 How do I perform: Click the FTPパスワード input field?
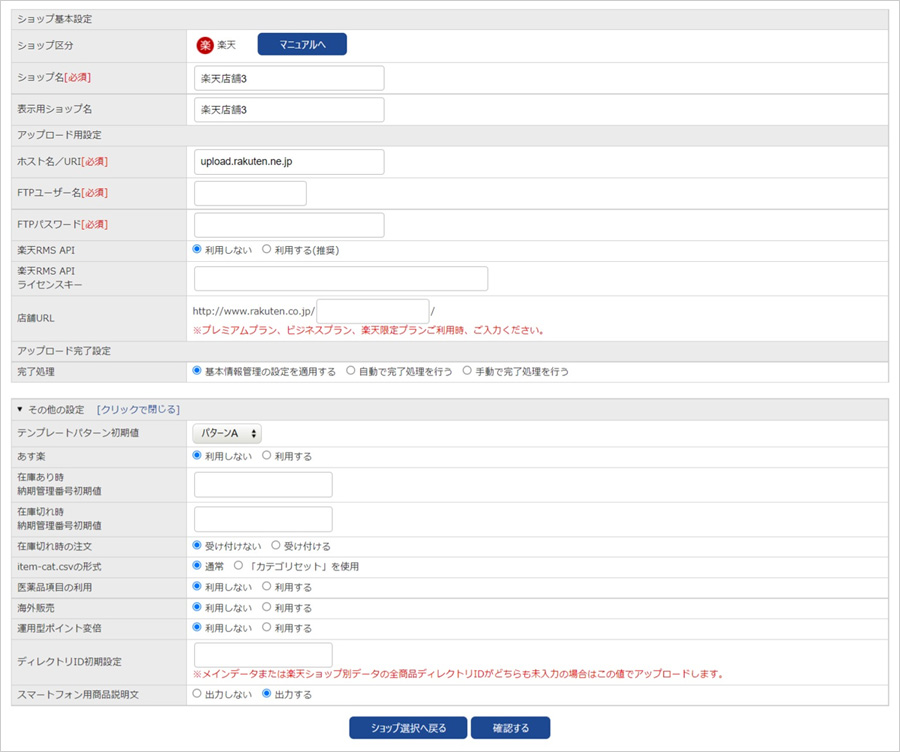coord(289,225)
